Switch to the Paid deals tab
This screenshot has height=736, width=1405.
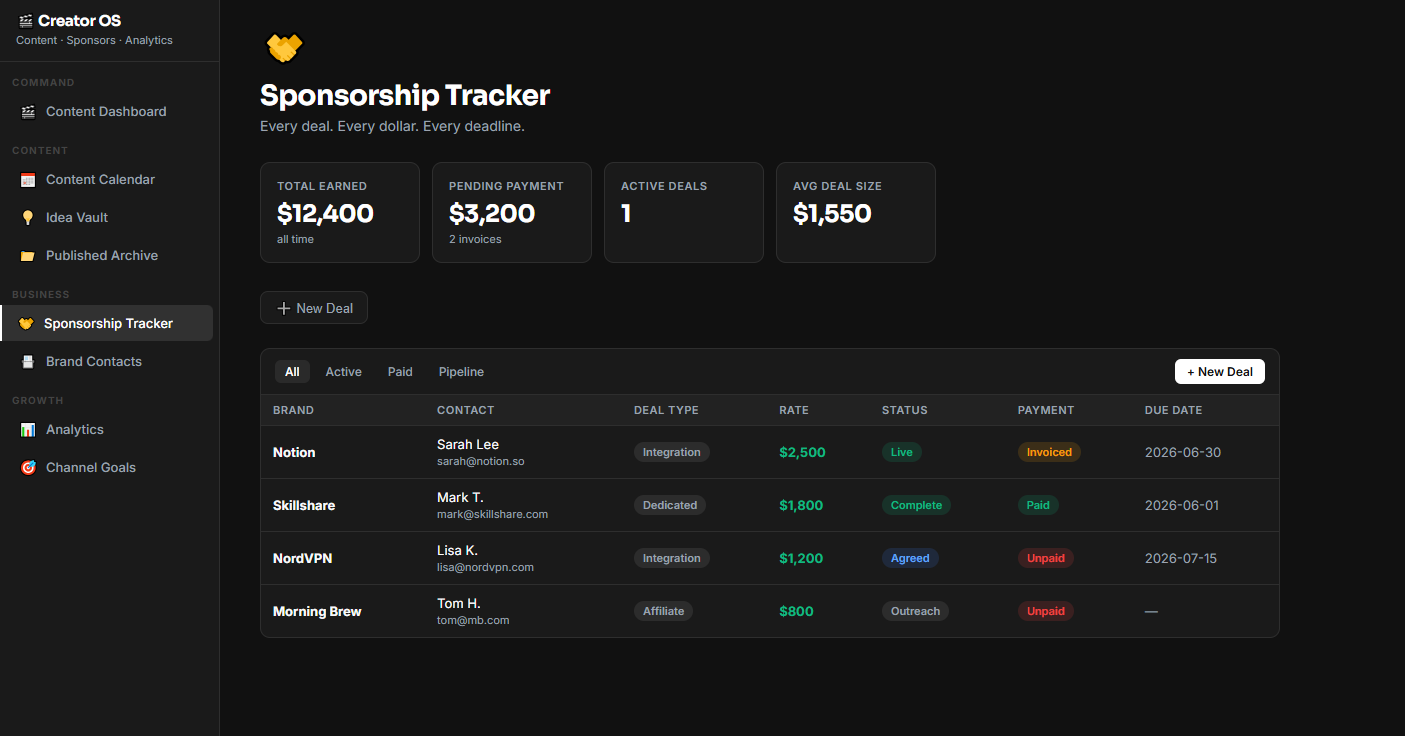[400, 372]
